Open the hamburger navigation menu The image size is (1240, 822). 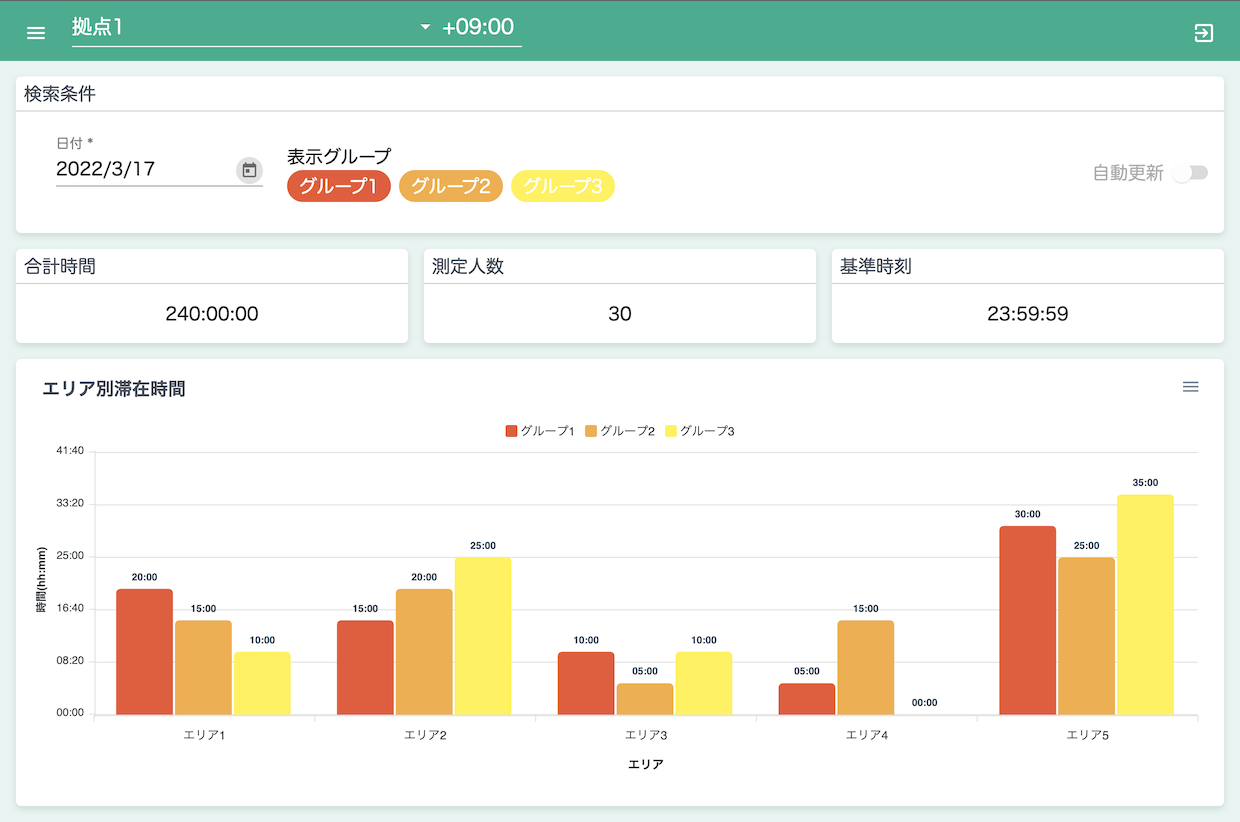(36, 32)
